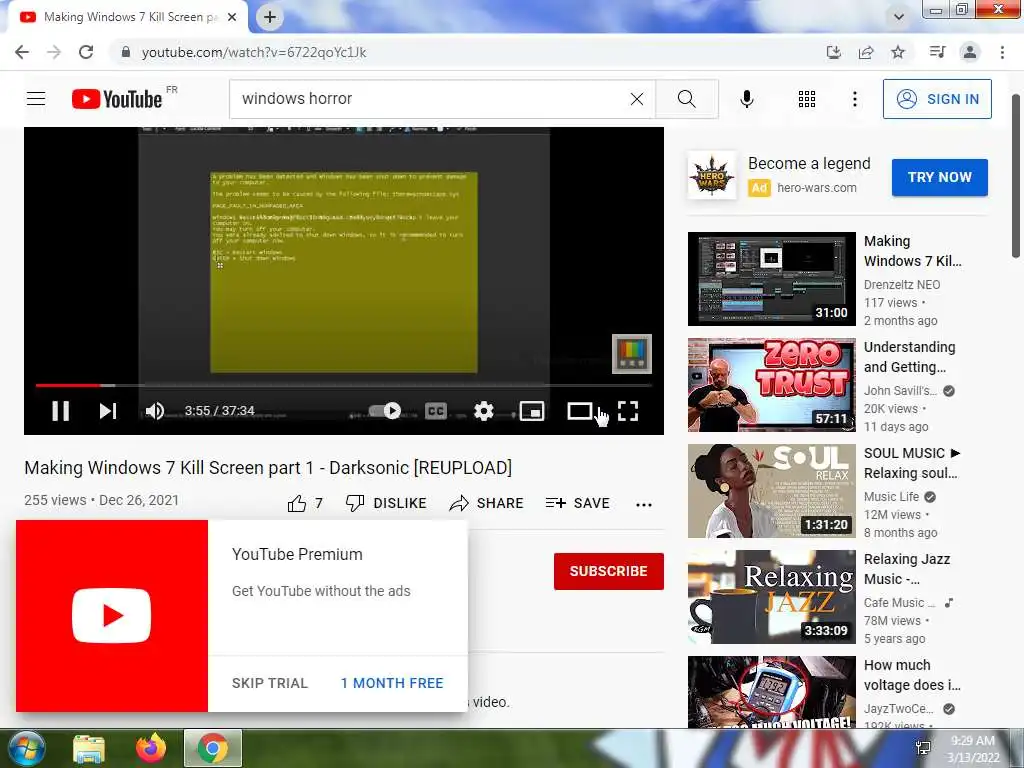1024x768 pixels.
Task: Run search with the magnifier button
Action: (686, 99)
